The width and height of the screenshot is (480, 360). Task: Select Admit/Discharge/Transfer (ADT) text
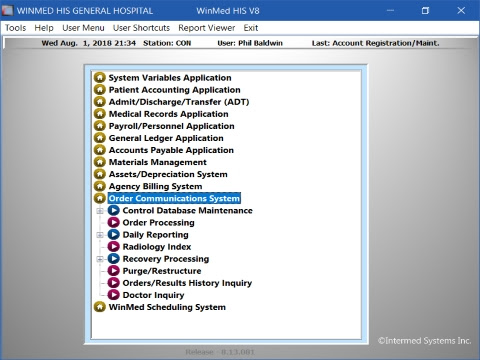coord(179,102)
